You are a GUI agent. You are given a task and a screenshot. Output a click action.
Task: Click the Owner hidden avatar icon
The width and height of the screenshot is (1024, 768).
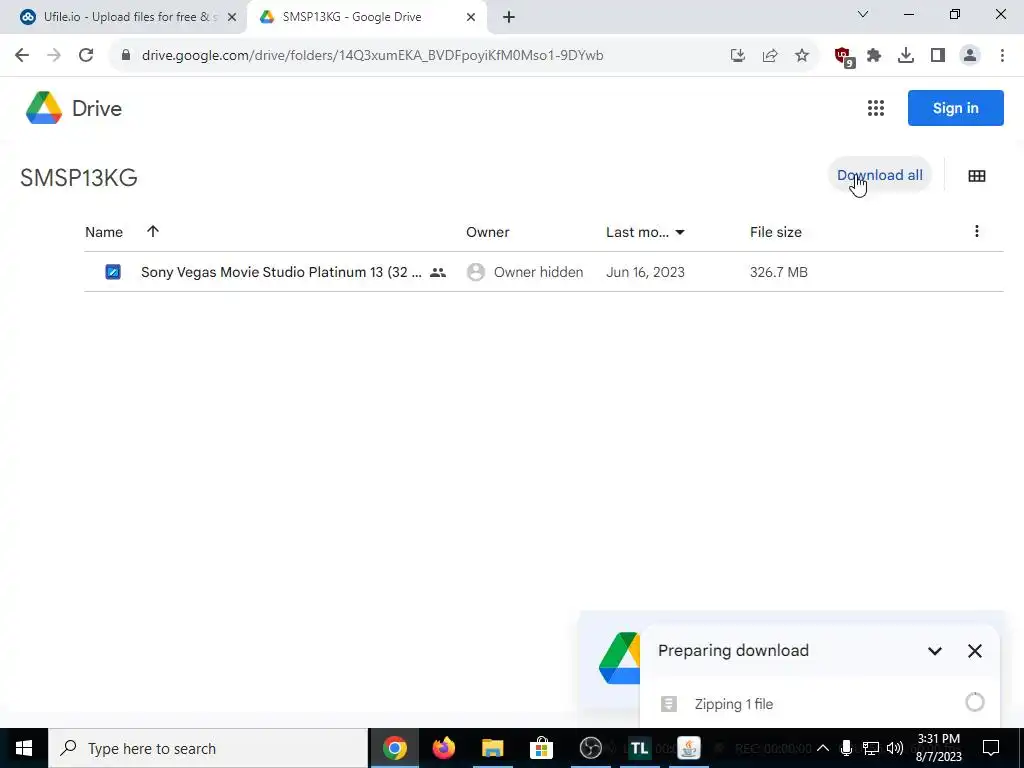point(476,272)
